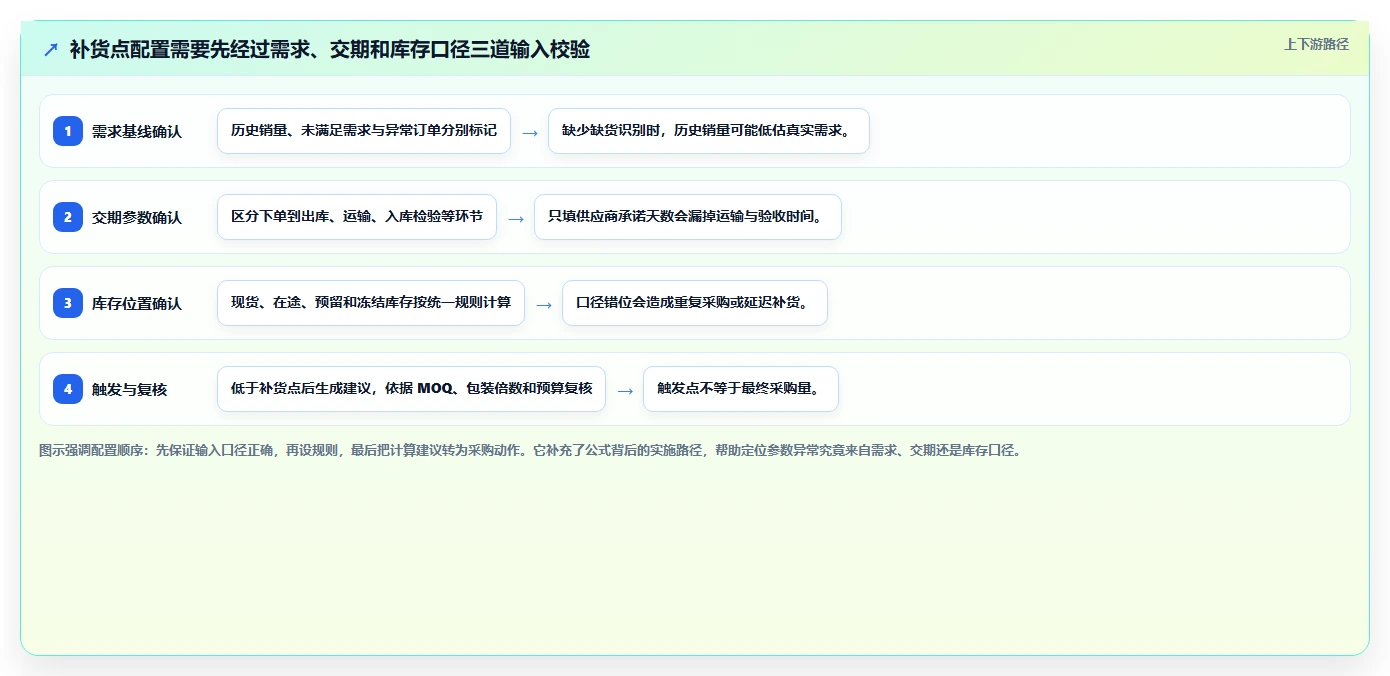Click the arrow in the 需求基线确认 row
Screen dimensions: 1390x676
point(530,132)
